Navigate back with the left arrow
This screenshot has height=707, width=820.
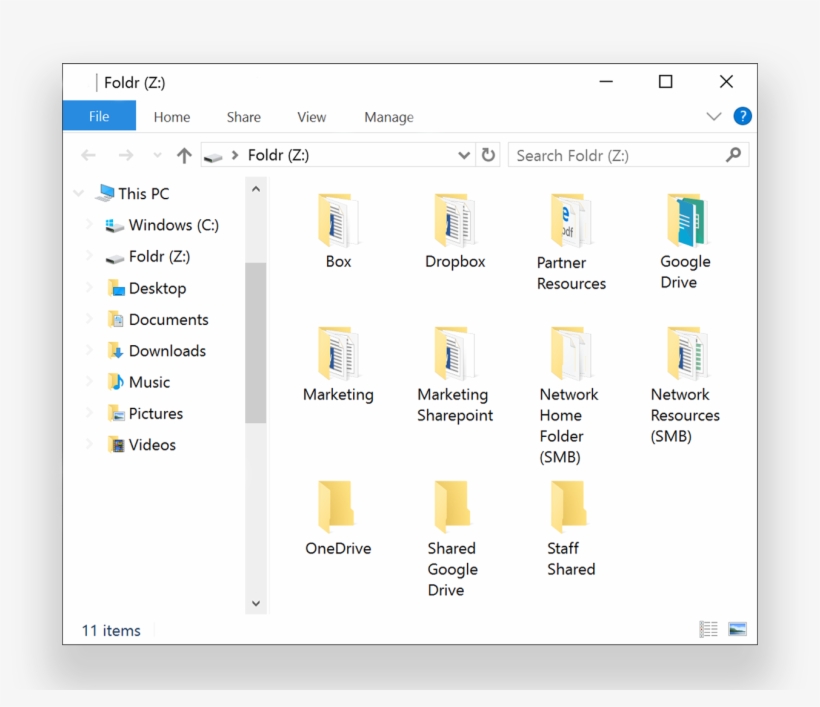coord(88,155)
